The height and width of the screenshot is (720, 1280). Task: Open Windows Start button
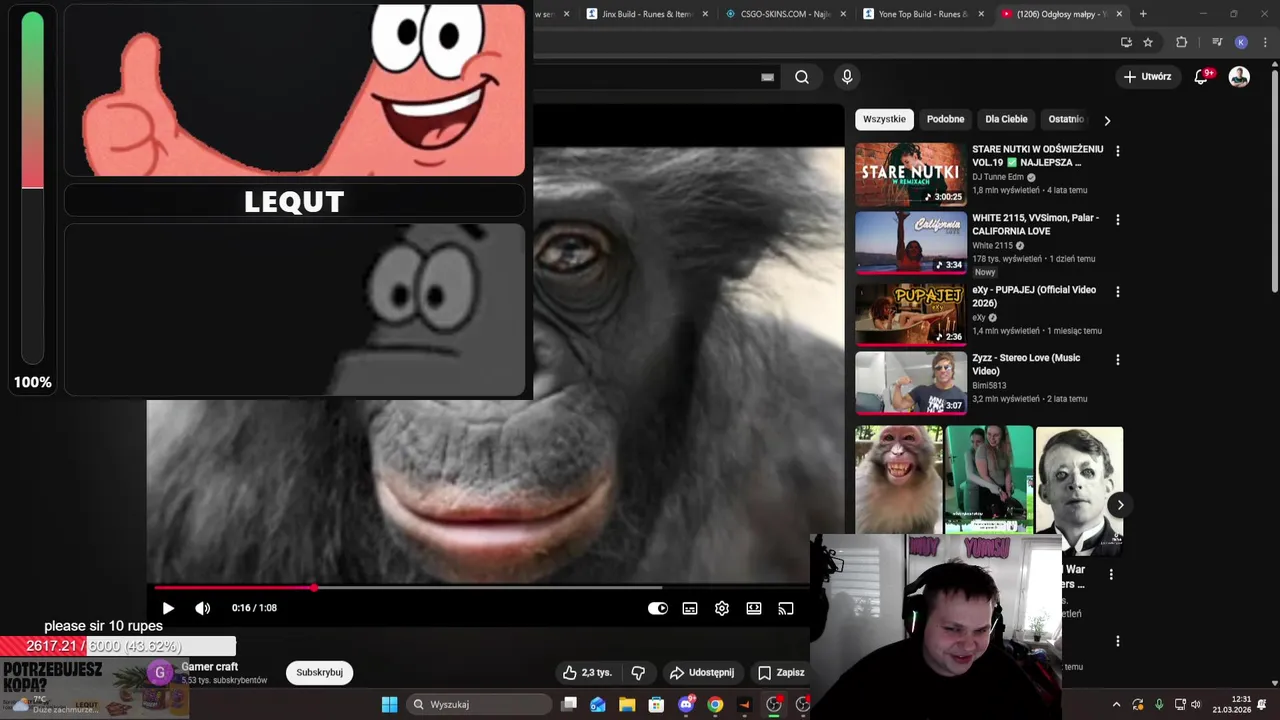click(389, 704)
